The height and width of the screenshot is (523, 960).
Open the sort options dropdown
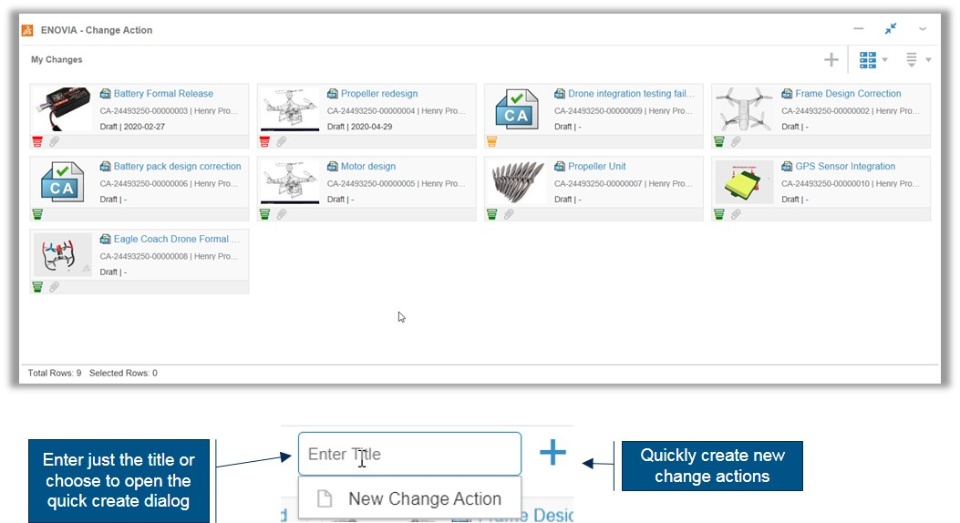[x=917, y=60]
